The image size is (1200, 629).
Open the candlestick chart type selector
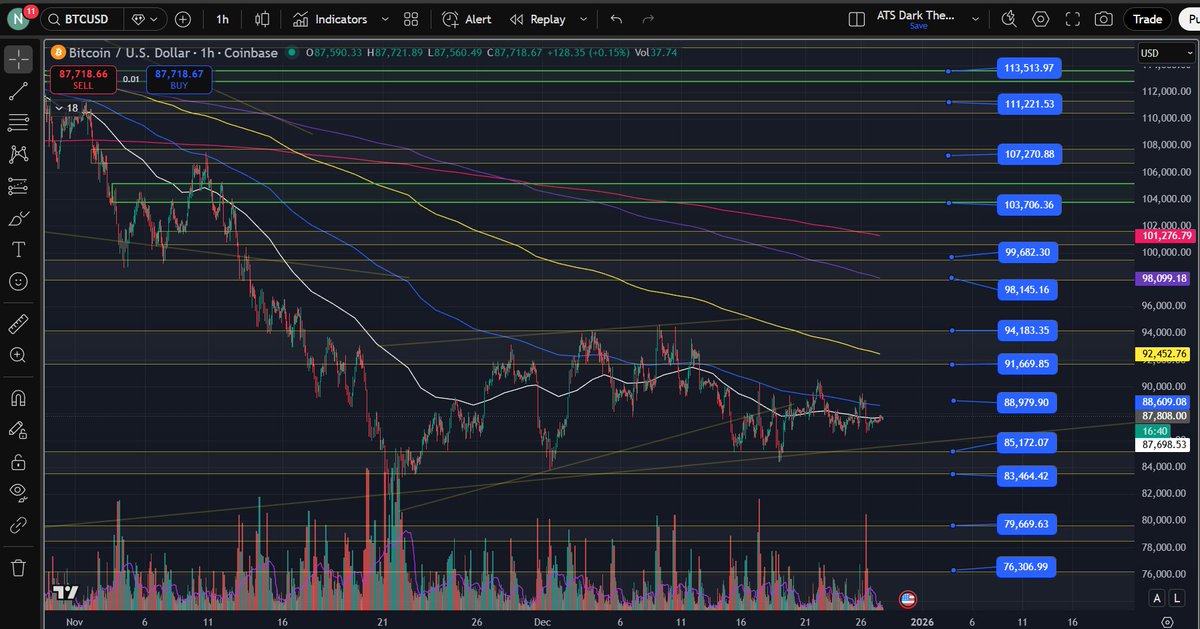click(262, 19)
